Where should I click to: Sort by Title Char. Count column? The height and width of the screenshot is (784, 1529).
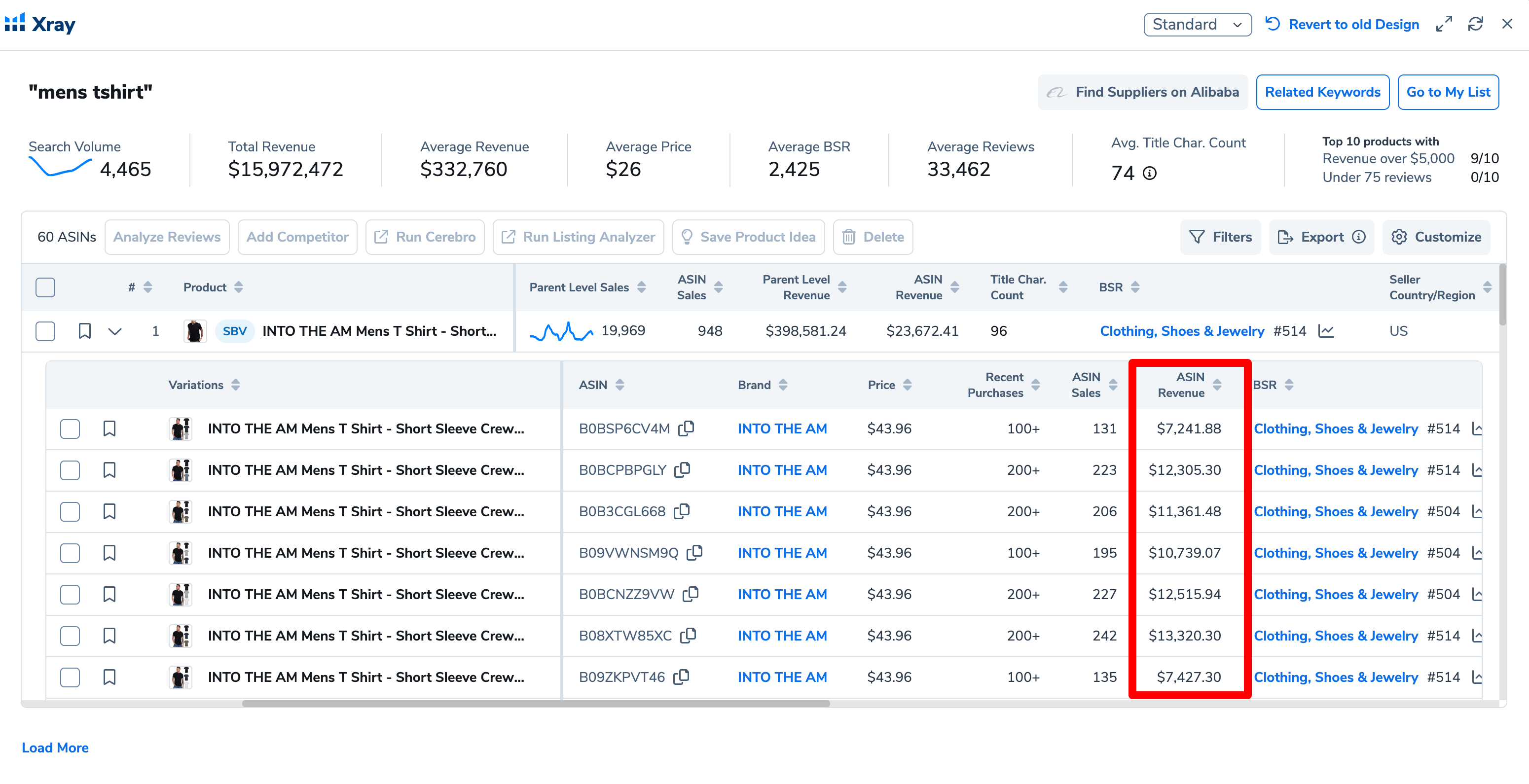click(x=1063, y=287)
